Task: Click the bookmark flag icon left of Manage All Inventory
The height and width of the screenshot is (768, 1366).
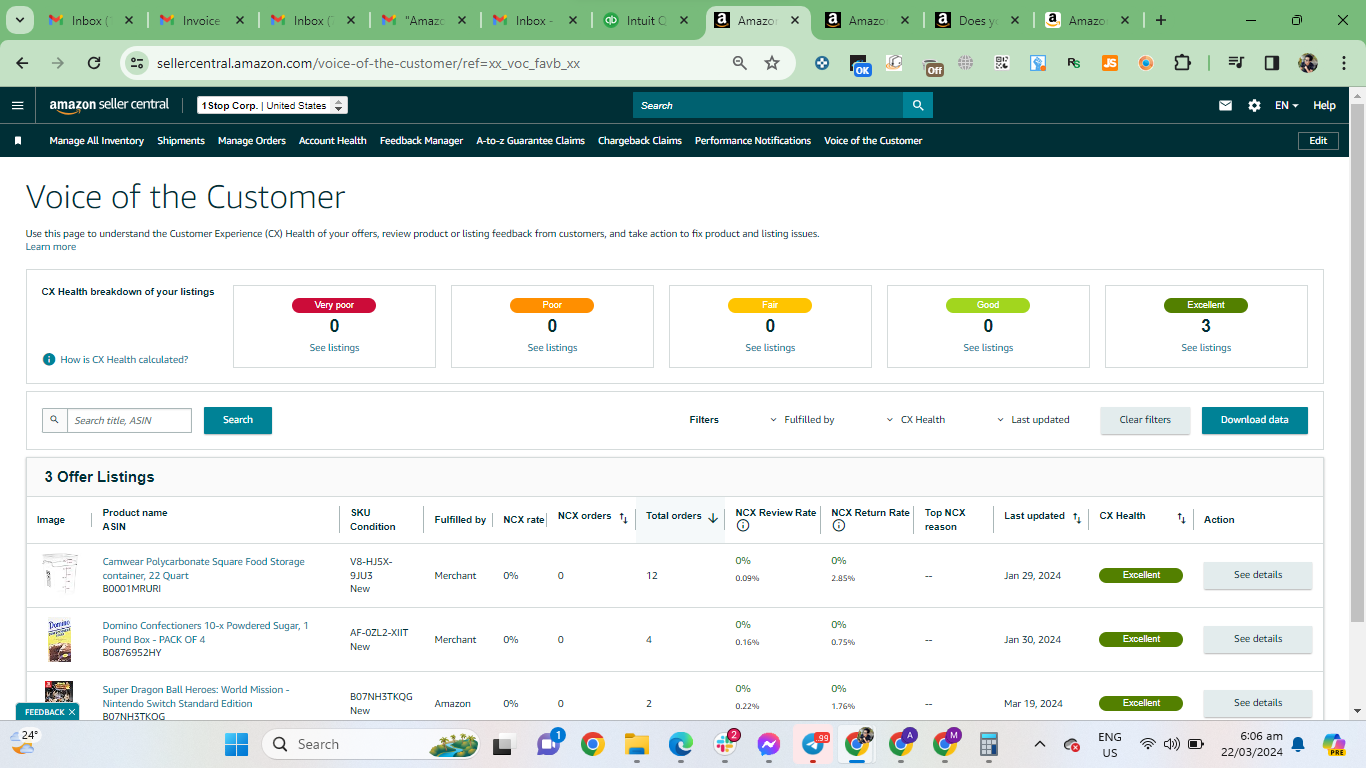Action: pyautogui.click(x=18, y=141)
